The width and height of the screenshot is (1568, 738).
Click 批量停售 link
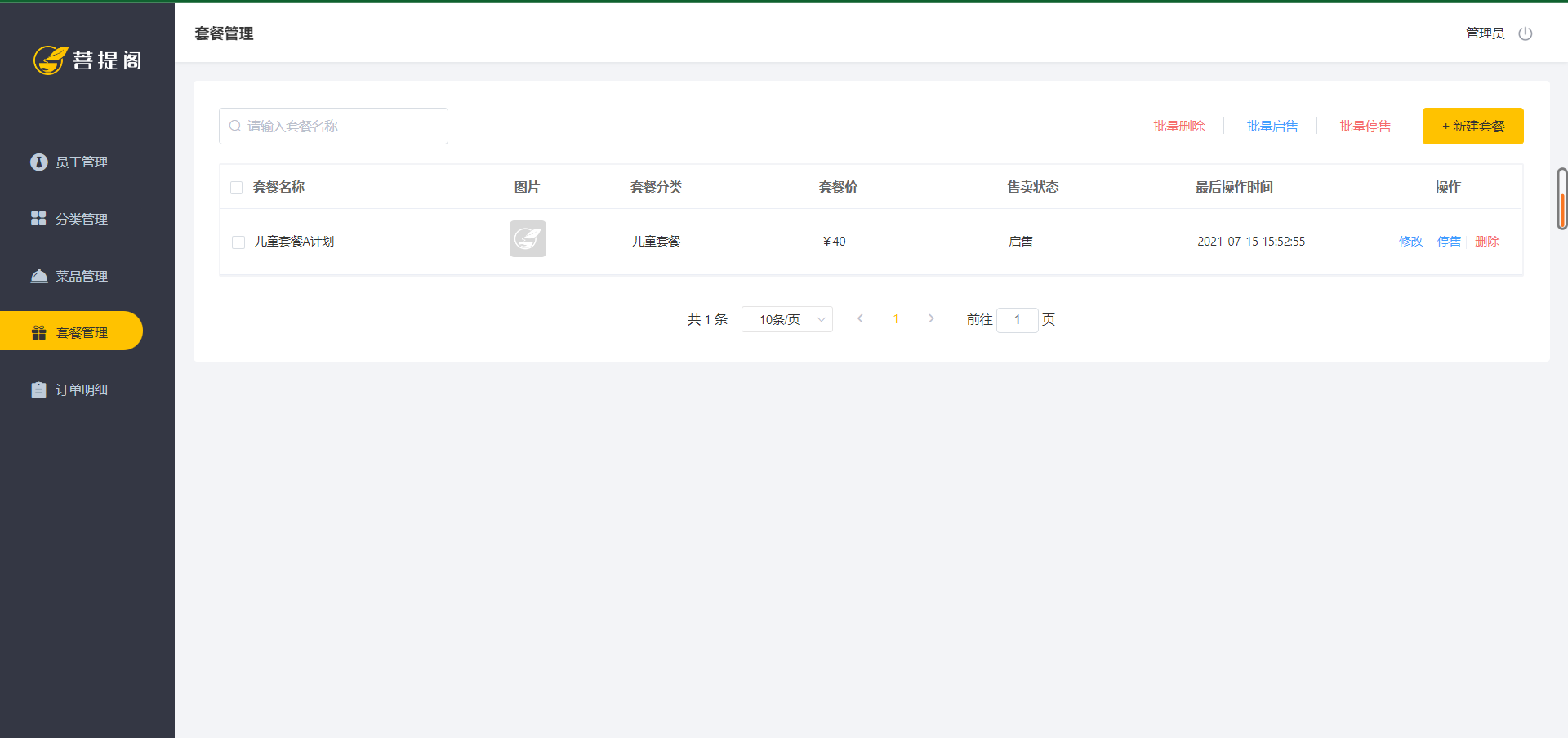point(1365,126)
